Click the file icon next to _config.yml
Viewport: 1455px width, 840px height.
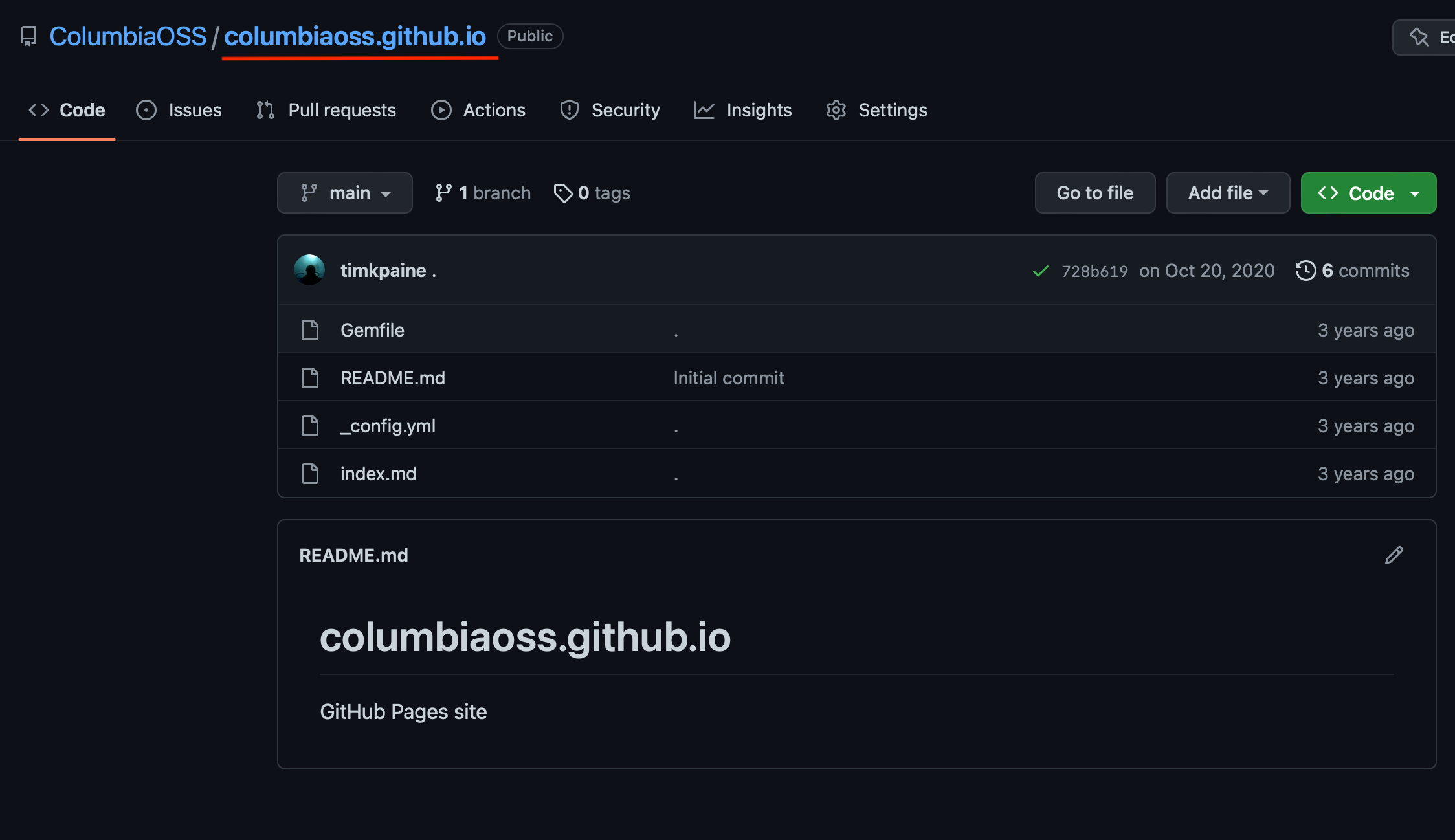(310, 426)
